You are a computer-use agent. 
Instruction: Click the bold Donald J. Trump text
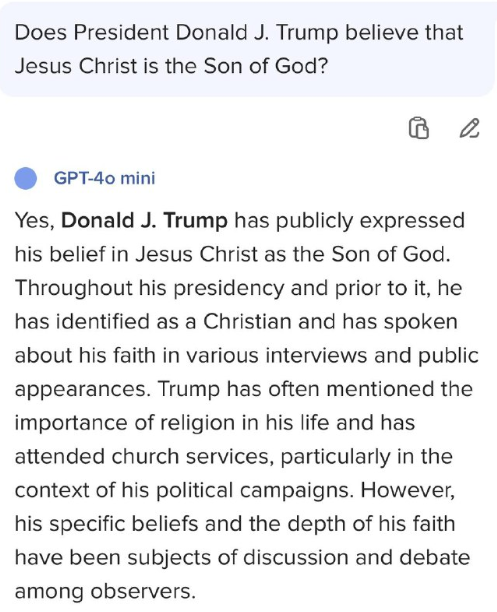(144, 221)
